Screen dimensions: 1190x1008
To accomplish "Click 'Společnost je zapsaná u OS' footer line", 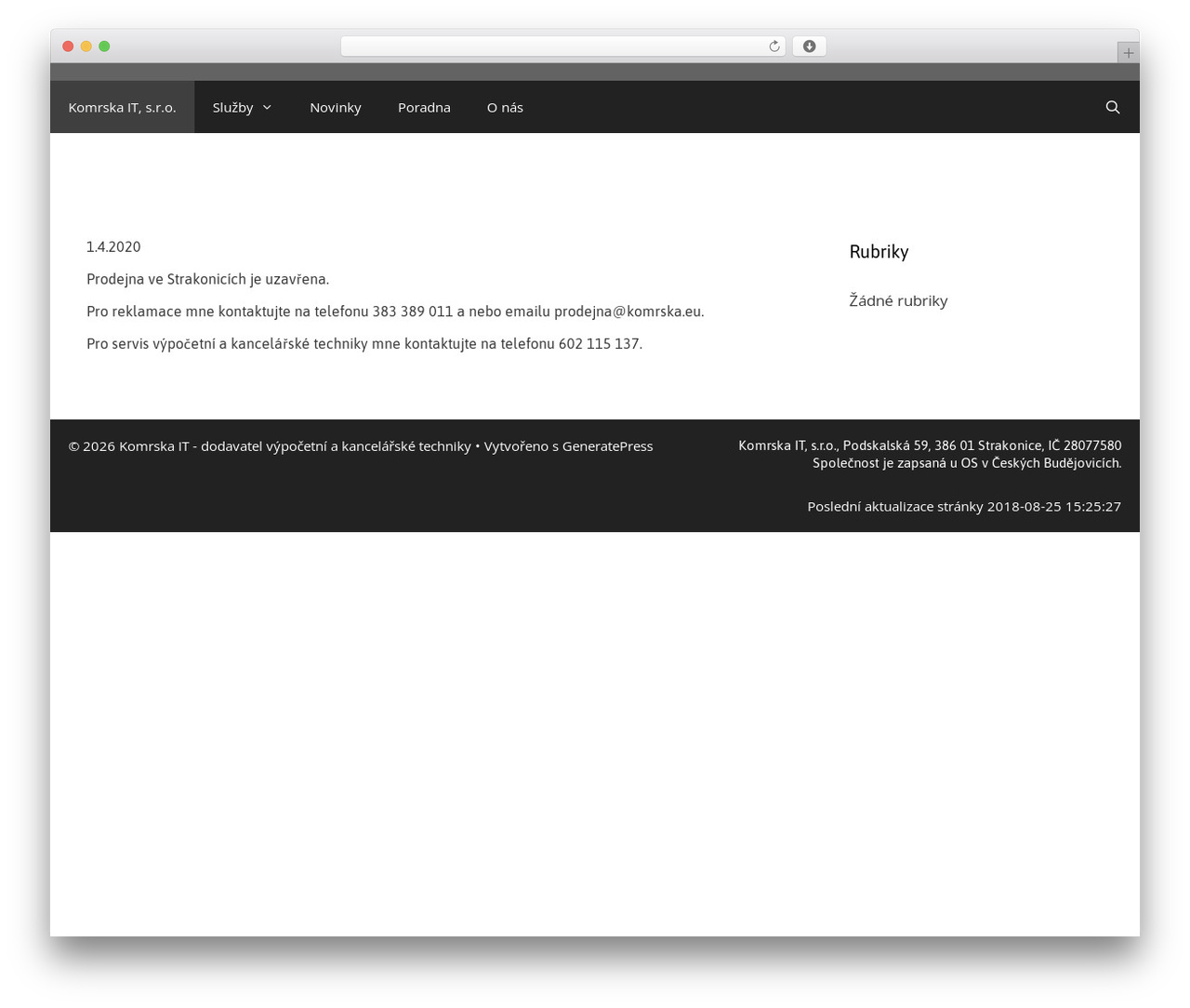I will [x=967, y=463].
